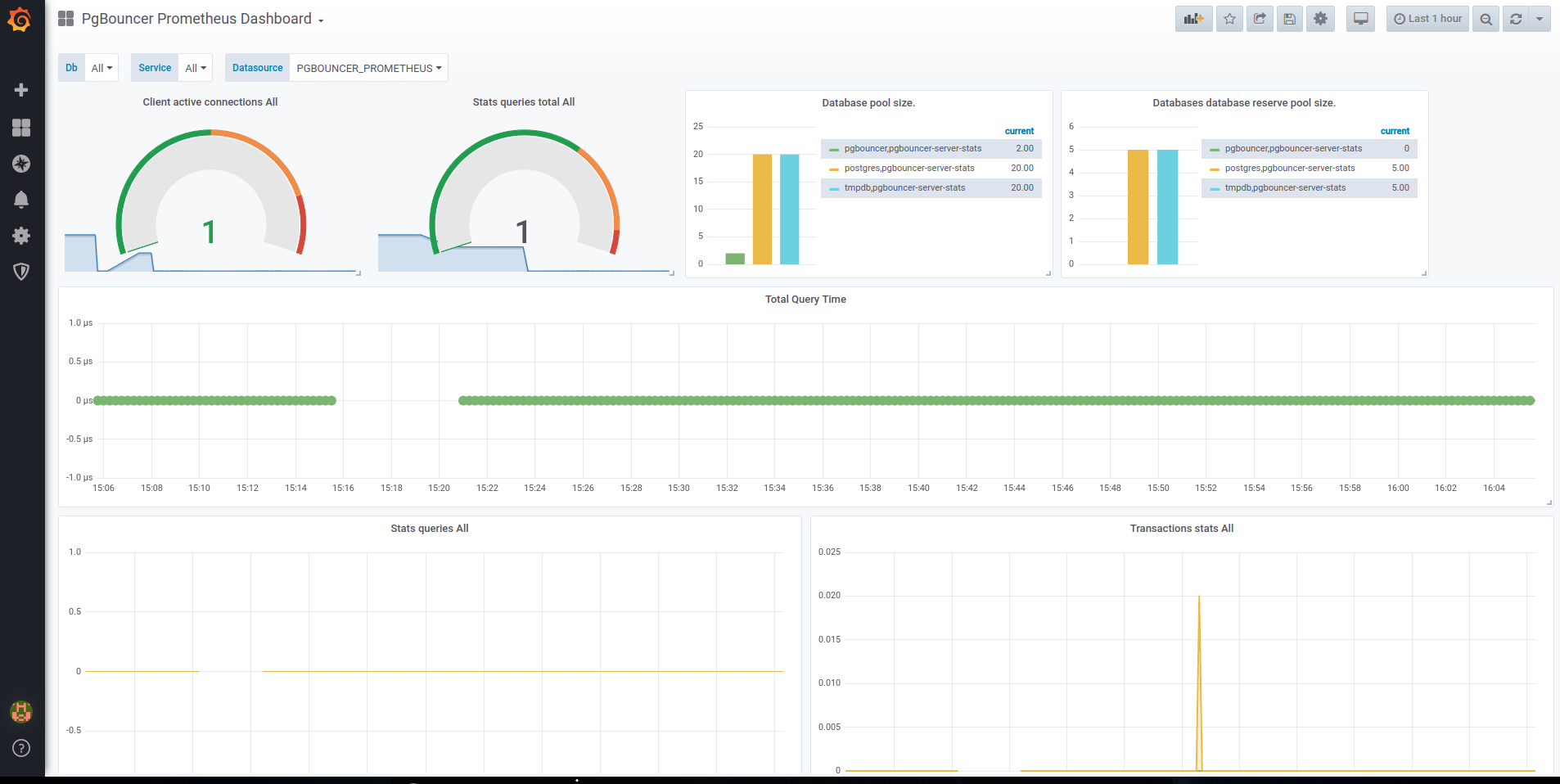The width and height of the screenshot is (1560, 784).
Task: Open the Dashboards icon in sidebar
Action: 21,128
